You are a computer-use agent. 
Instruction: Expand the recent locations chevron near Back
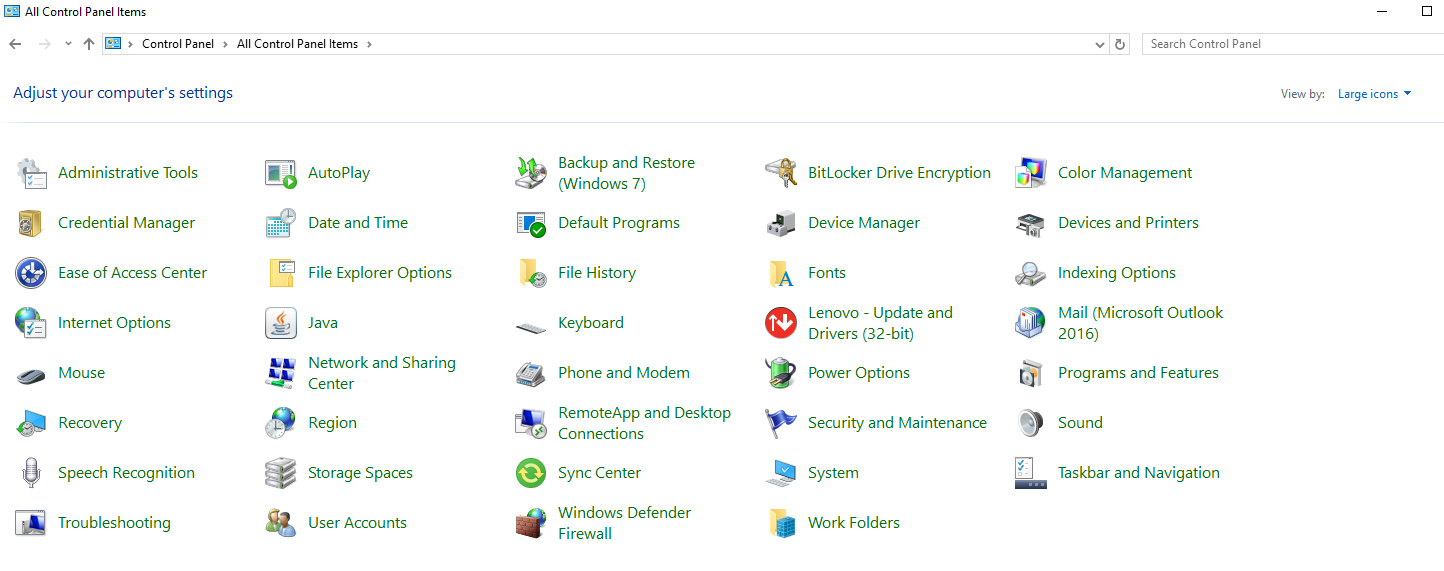click(x=68, y=44)
